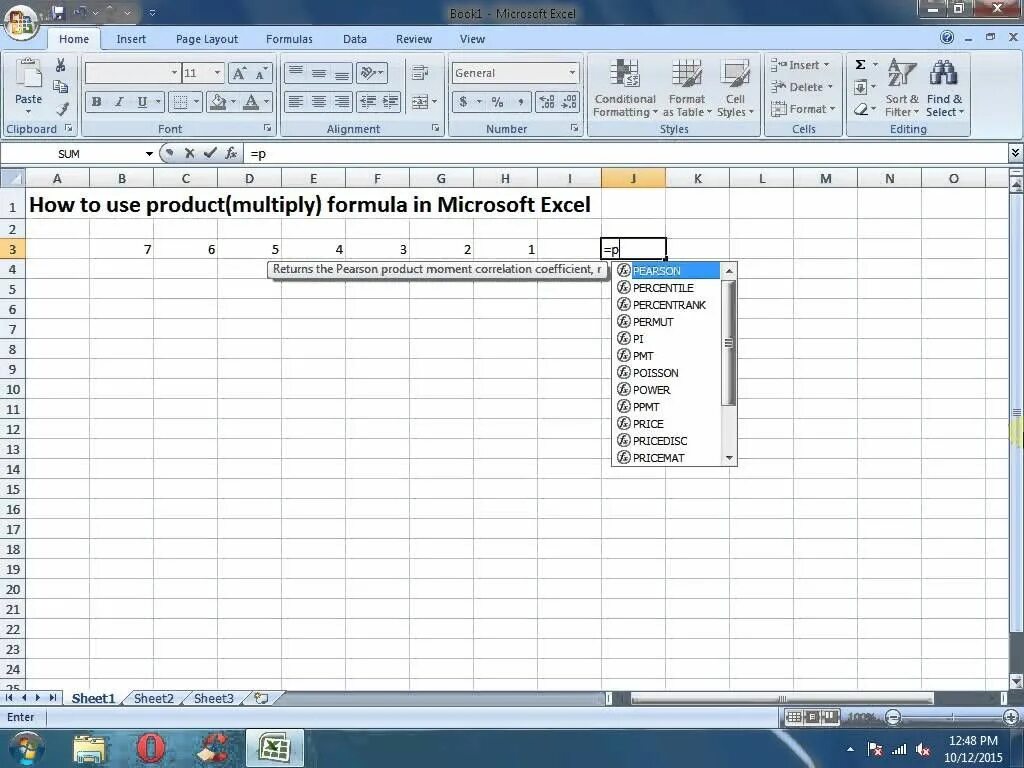Click the Borders icon

click(x=180, y=102)
